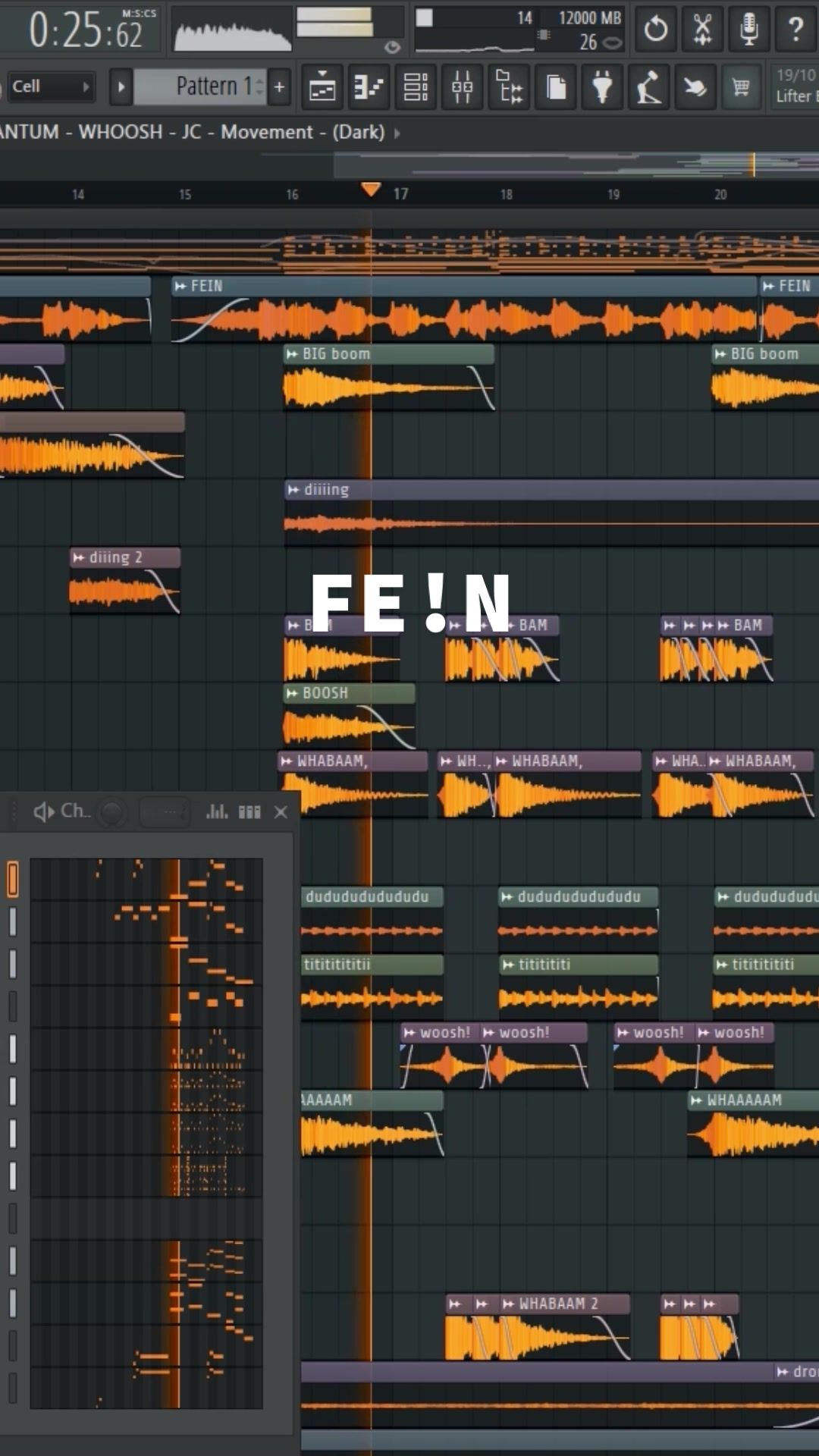This screenshot has width=819, height=1456.
Task: Click the diiiing audio waveform clip
Action: click(x=551, y=523)
